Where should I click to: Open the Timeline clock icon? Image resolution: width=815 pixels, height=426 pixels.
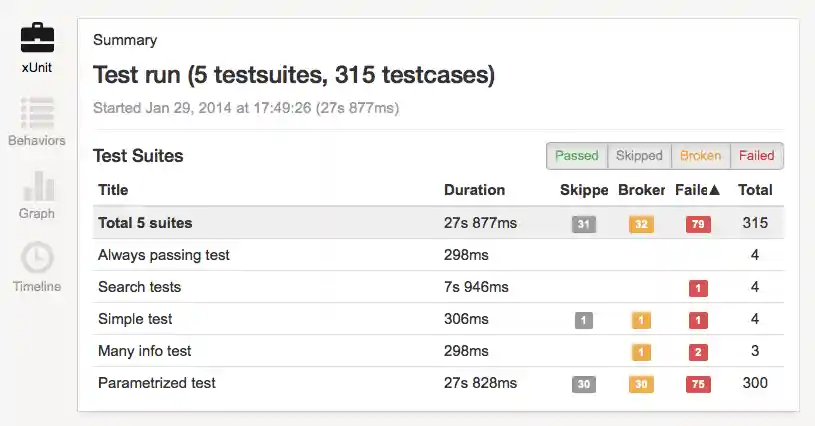(37, 259)
